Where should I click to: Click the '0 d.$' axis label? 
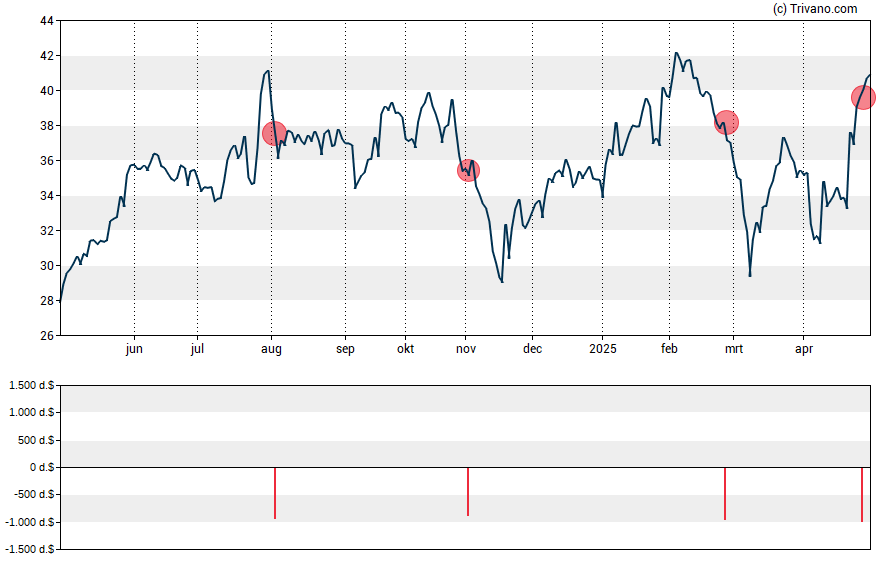click(42, 467)
